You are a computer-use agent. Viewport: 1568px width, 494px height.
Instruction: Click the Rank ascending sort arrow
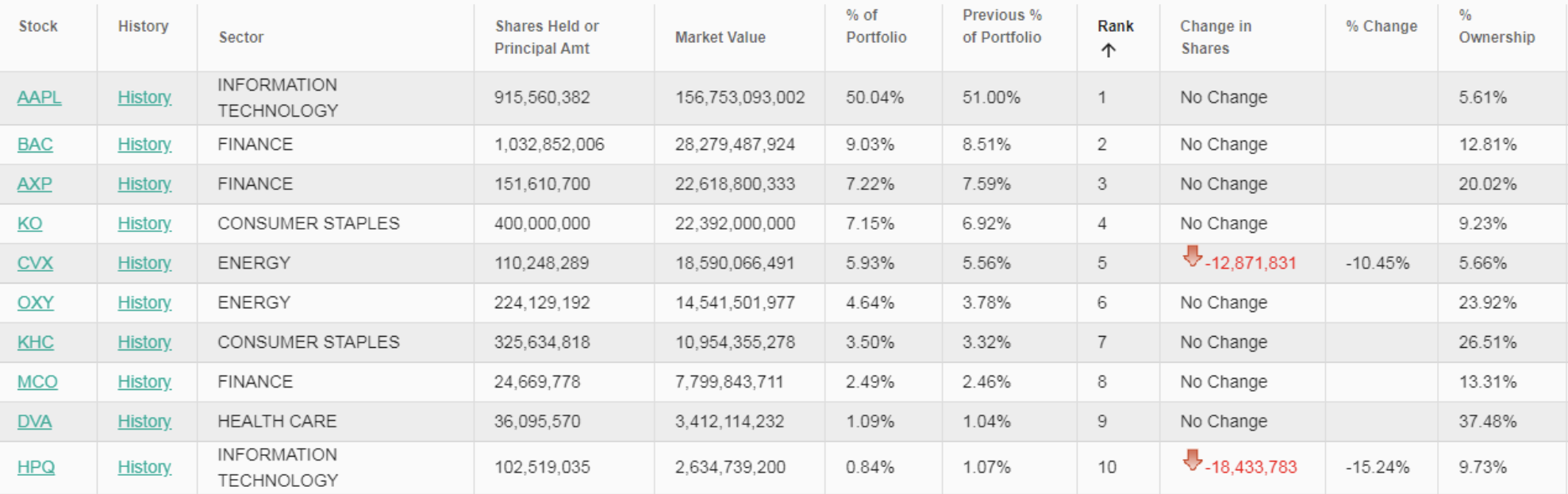(x=1109, y=51)
